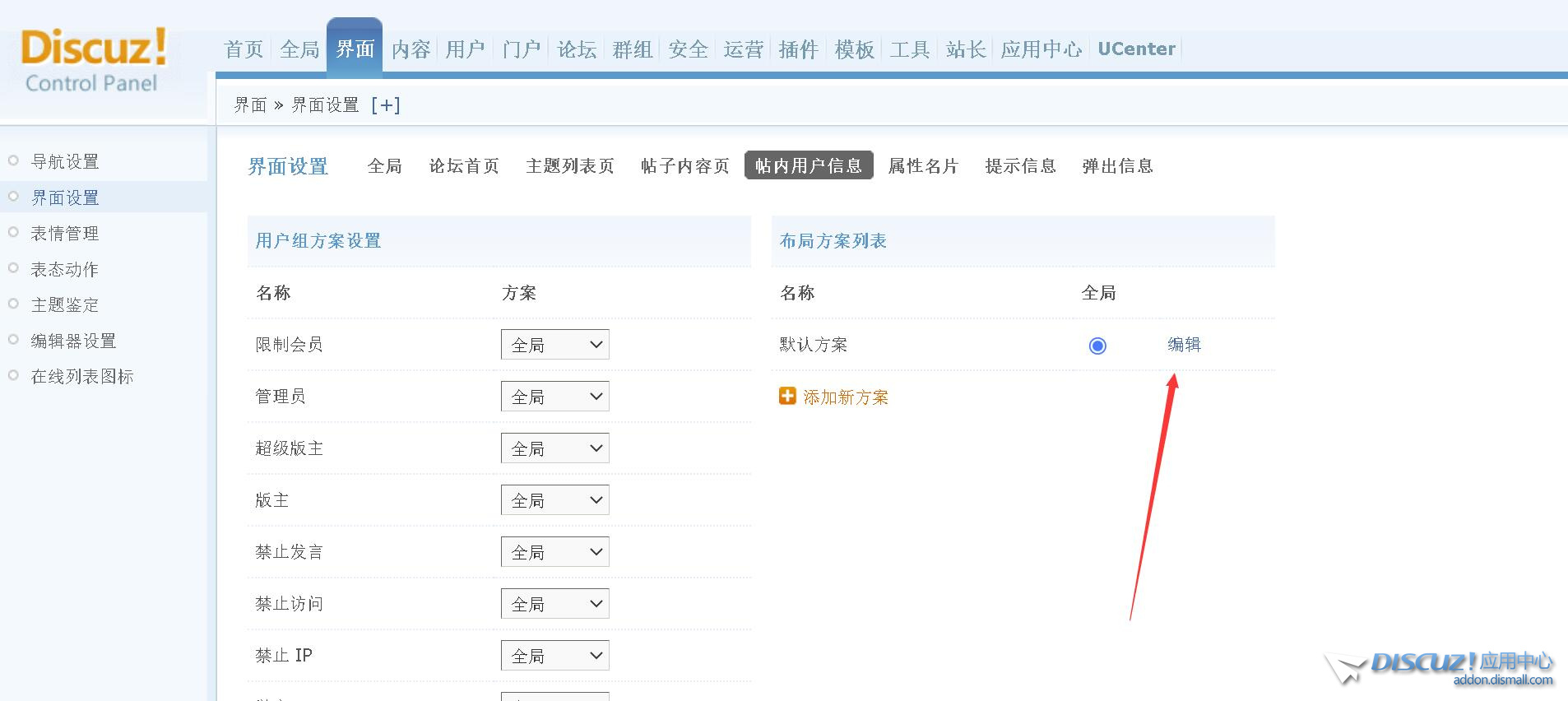Switch to the 论坛首页 tab

click(x=464, y=166)
